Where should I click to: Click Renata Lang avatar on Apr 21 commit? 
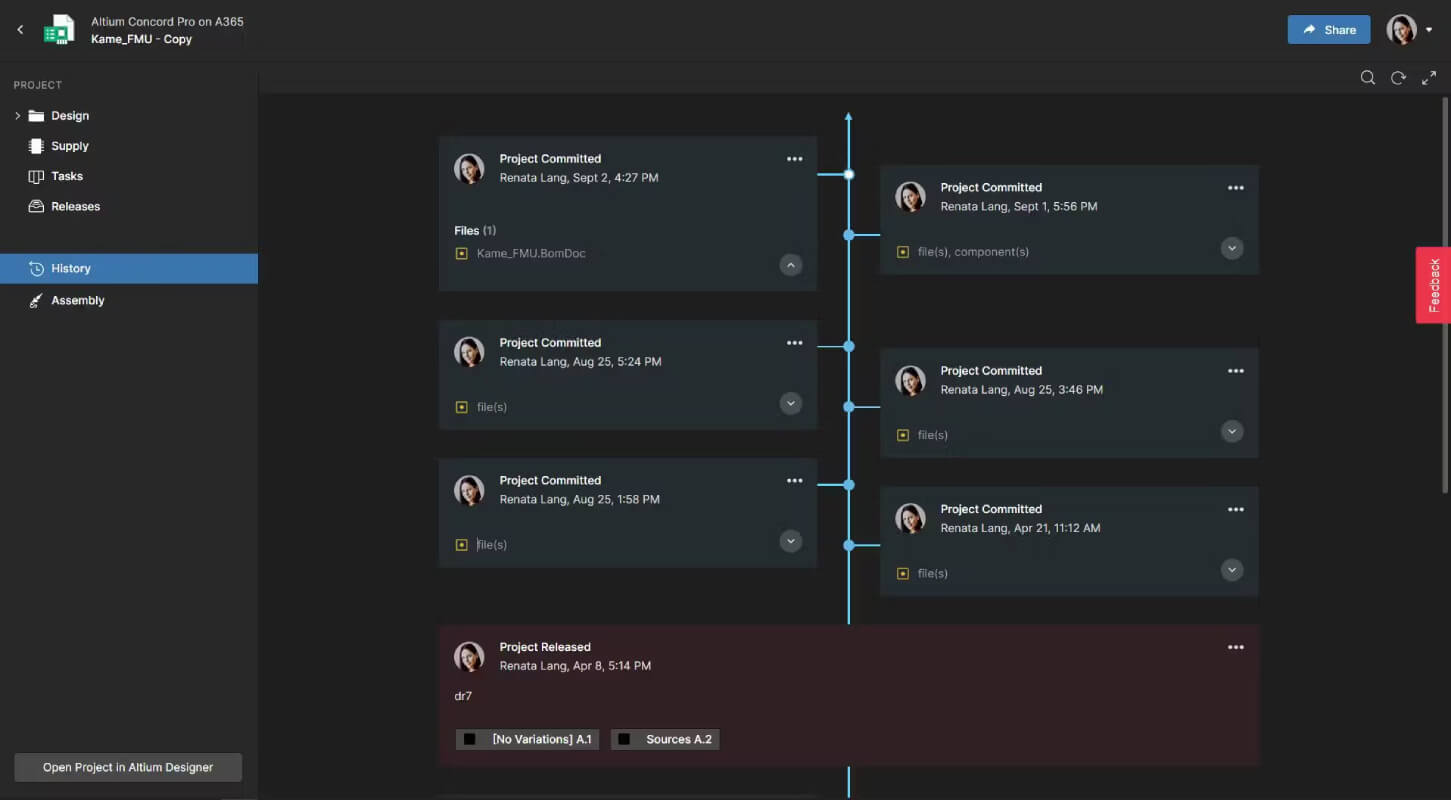click(x=910, y=518)
